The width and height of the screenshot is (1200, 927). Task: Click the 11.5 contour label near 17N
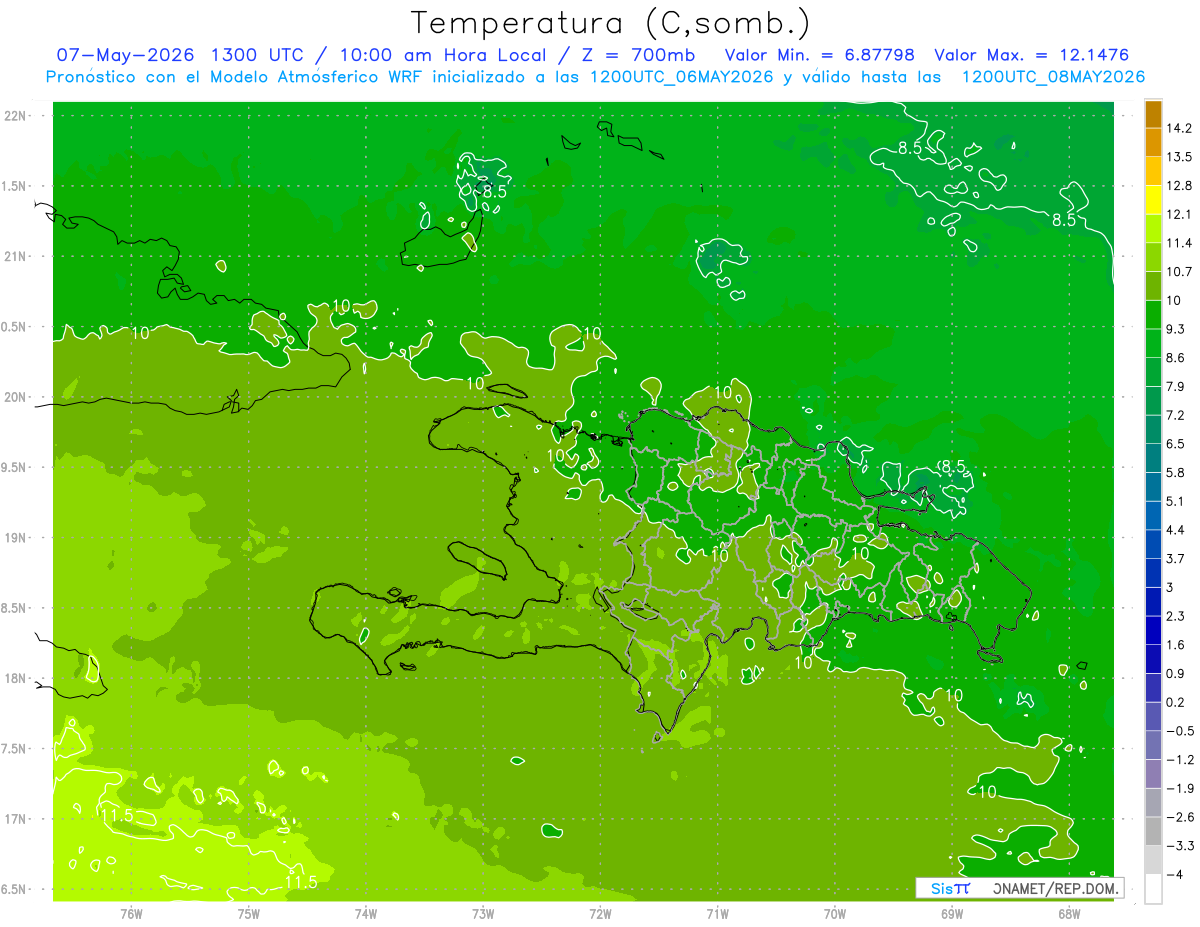click(116, 816)
